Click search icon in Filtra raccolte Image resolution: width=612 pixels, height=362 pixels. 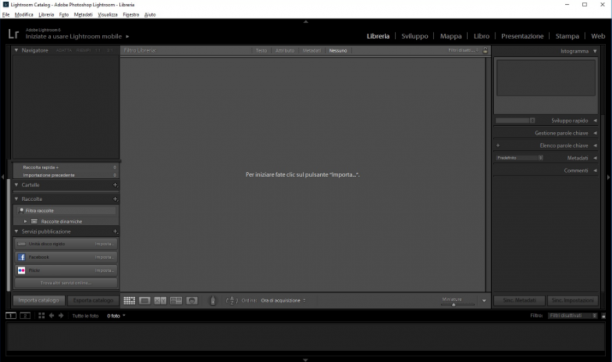(x=21, y=210)
